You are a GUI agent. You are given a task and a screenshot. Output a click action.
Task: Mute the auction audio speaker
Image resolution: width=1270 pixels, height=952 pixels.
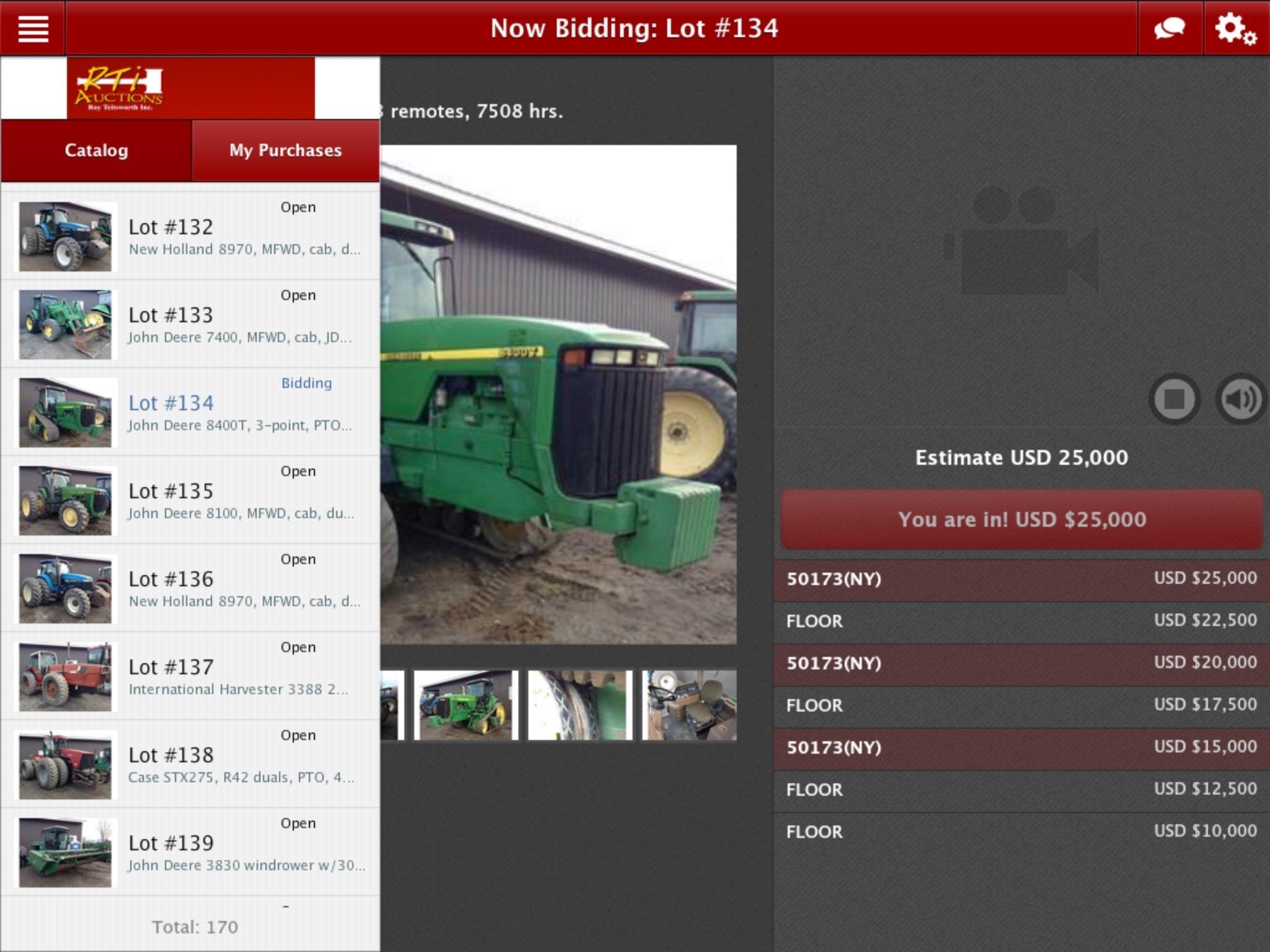click(1241, 399)
